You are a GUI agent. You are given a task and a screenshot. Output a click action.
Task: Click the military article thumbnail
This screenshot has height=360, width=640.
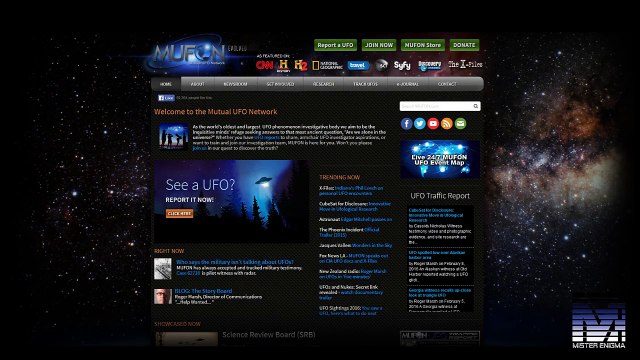162,269
